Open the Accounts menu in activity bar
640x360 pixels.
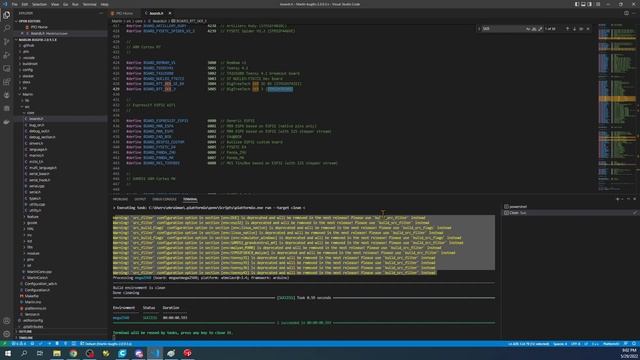pos(7,321)
